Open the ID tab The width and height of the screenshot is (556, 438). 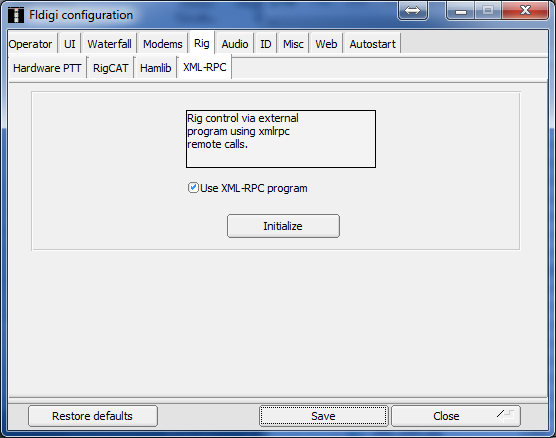coord(266,44)
